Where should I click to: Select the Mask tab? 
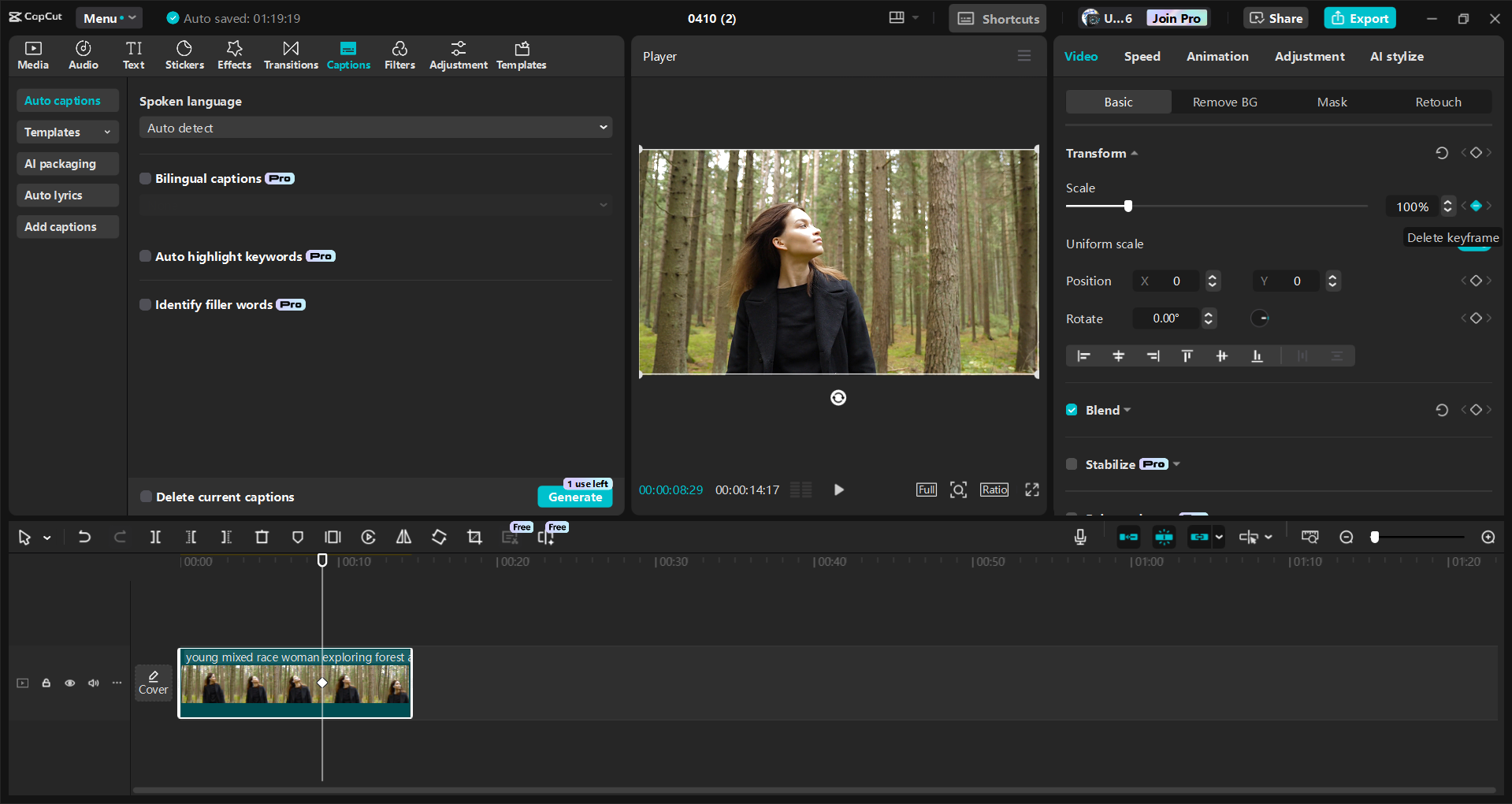coord(1332,102)
